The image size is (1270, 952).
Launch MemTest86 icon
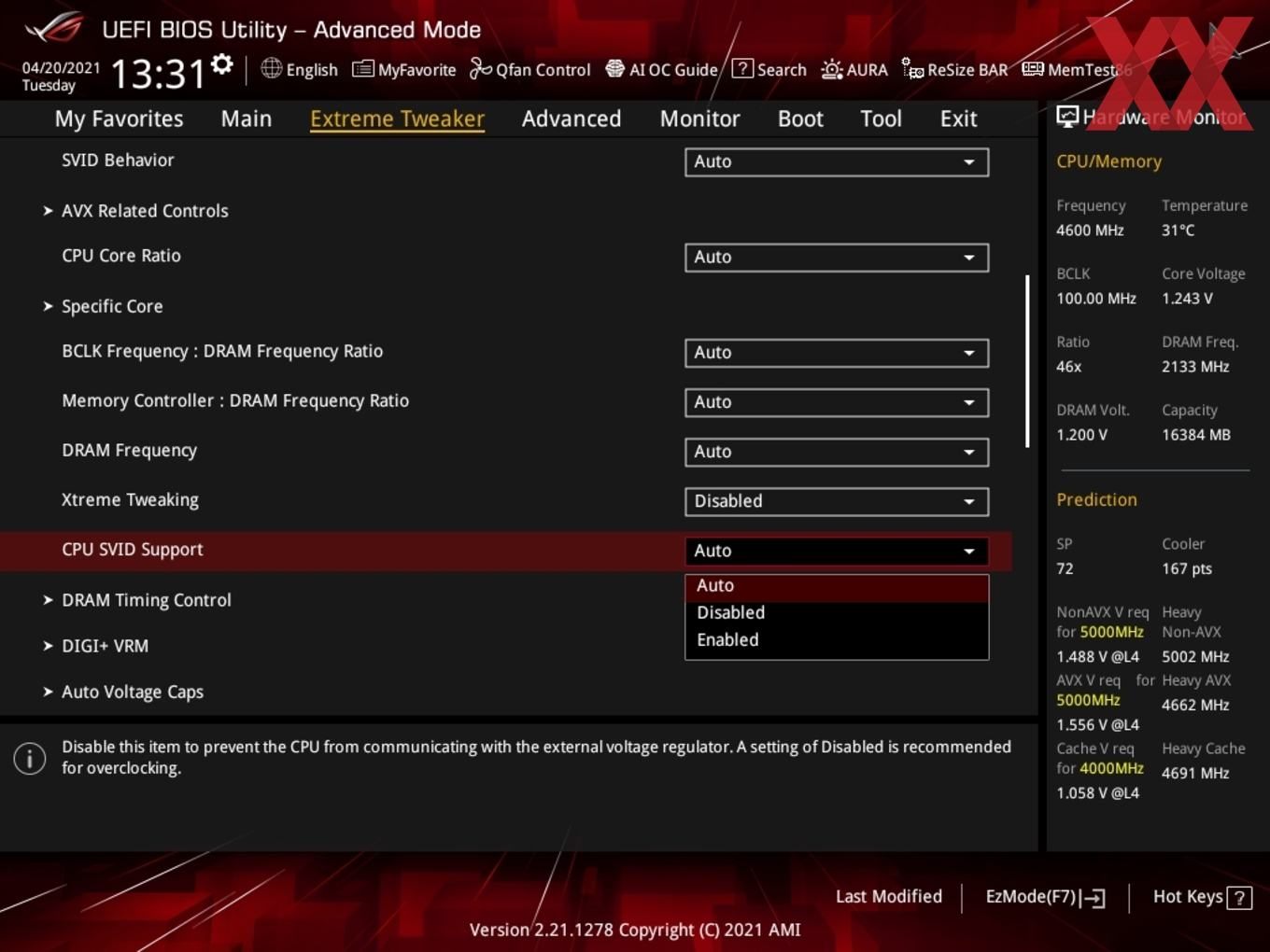[x=1033, y=69]
